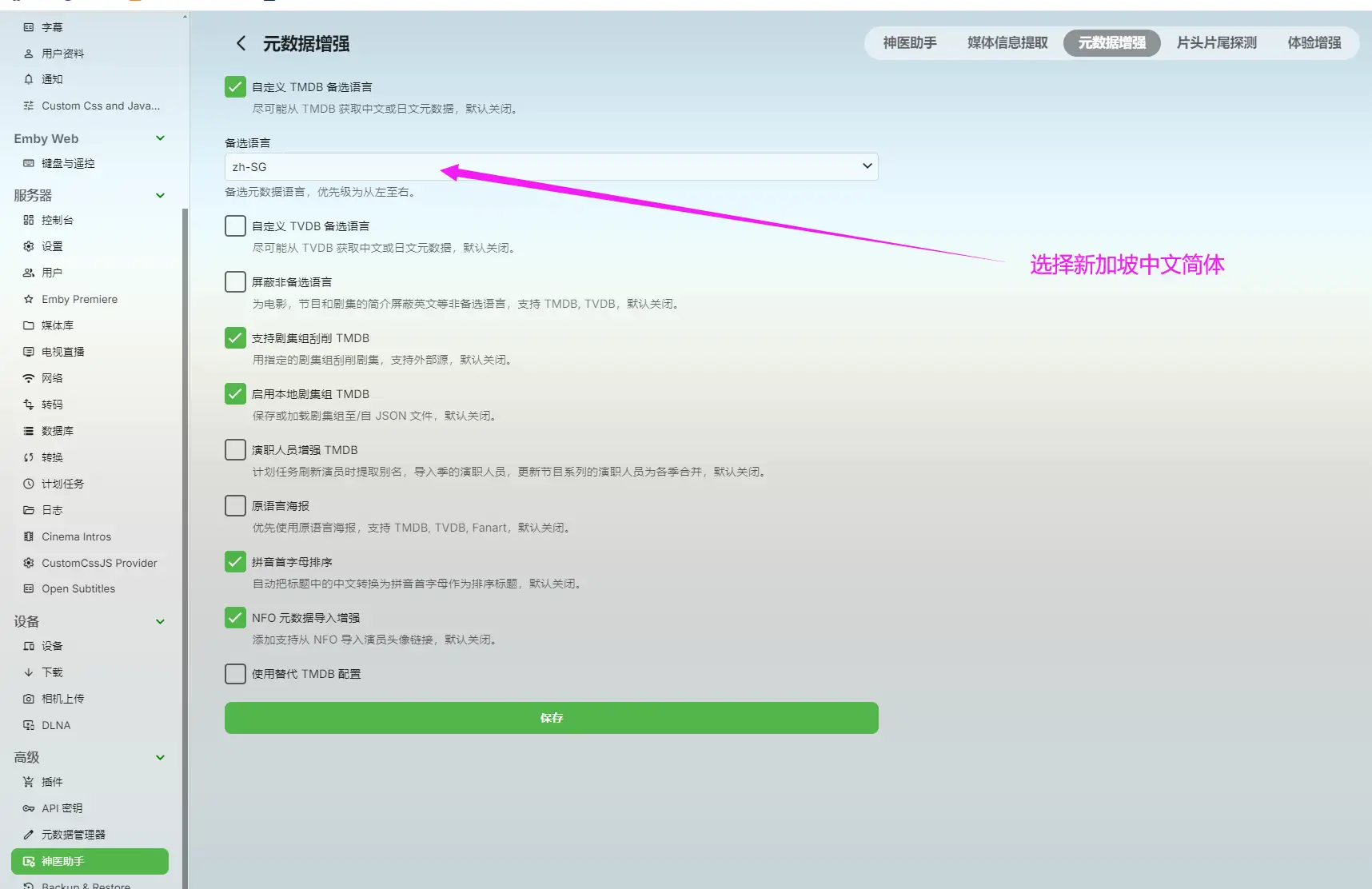Click the back arrow next to 元数据增强
The height and width of the screenshot is (889, 1372).
click(x=240, y=43)
